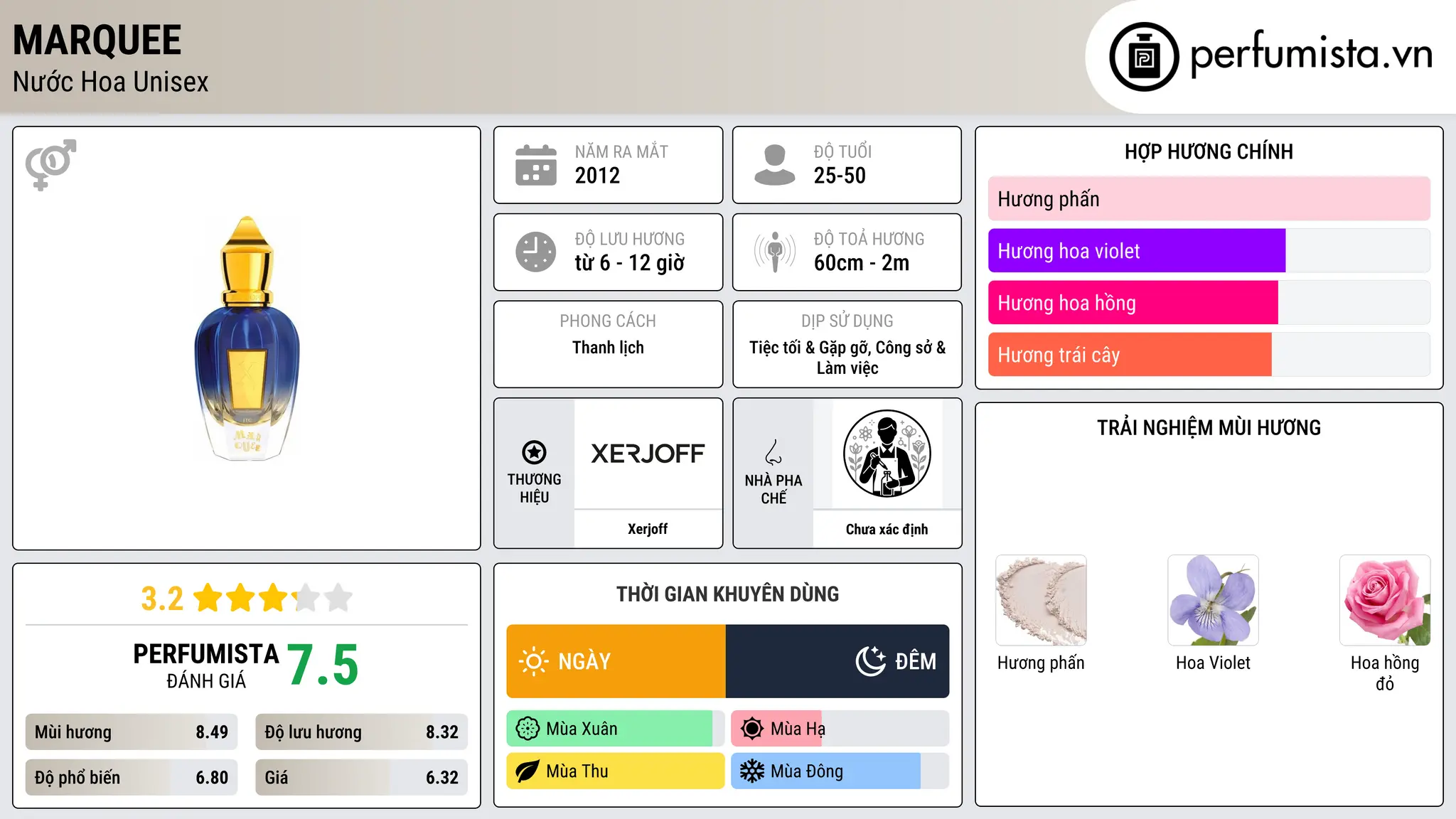The image size is (1456, 819).
Task: Select the Hương hoa violet accord bar
Action: pos(1209,251)
